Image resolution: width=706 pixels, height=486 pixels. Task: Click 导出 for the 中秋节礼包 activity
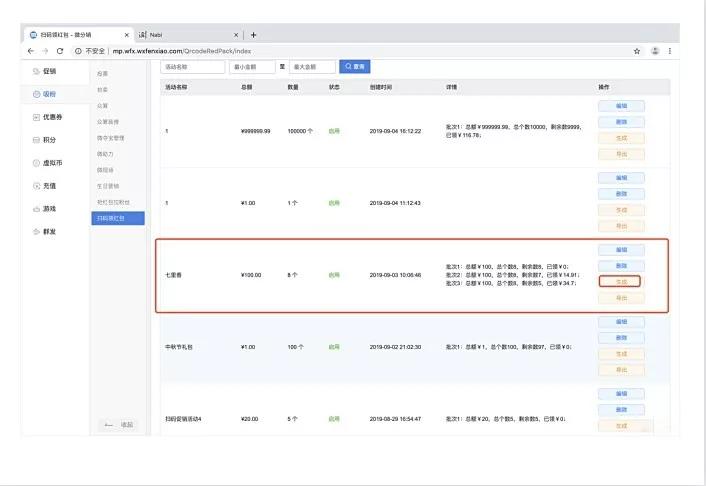pos(621,370)
